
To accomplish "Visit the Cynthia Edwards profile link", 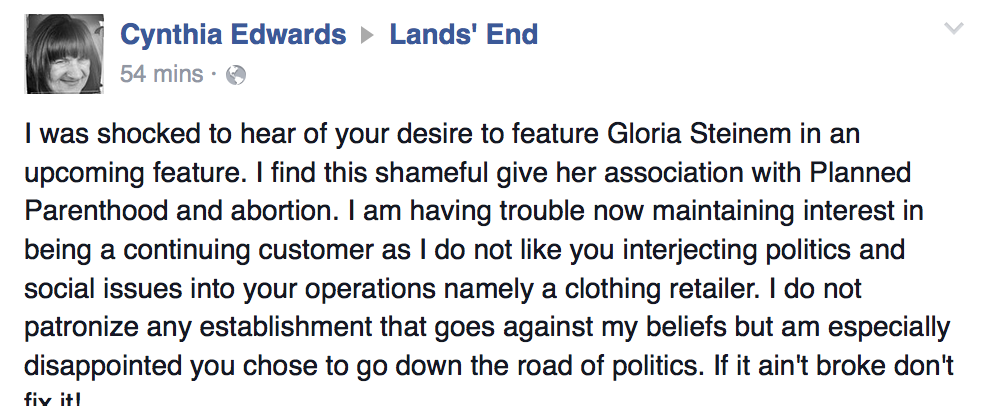I will pos(233,34).
